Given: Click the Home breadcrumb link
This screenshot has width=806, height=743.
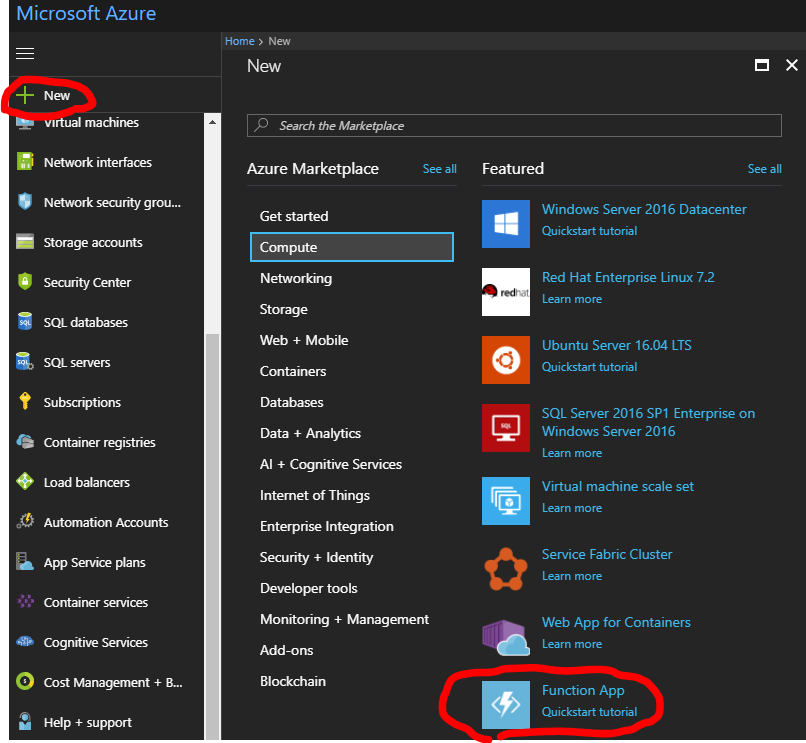Looking at the screenshot, I should click(x=240, y=41).
